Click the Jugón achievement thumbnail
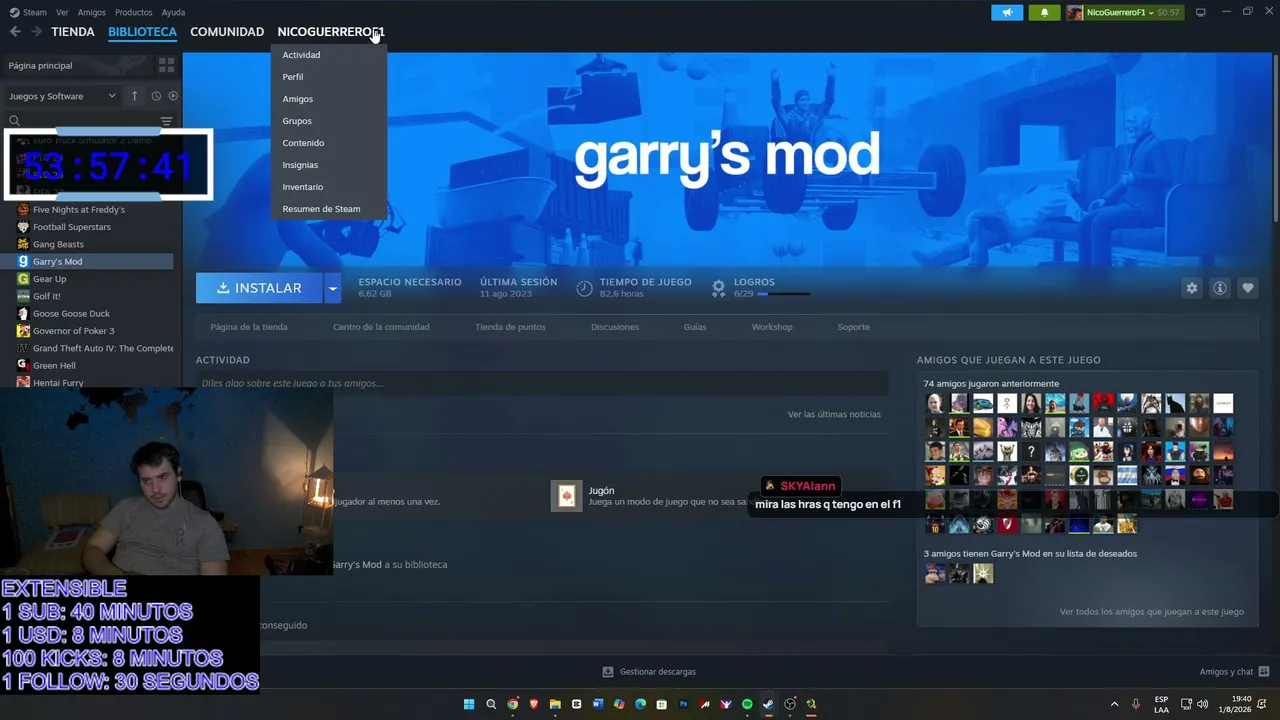 coord(566,496)
